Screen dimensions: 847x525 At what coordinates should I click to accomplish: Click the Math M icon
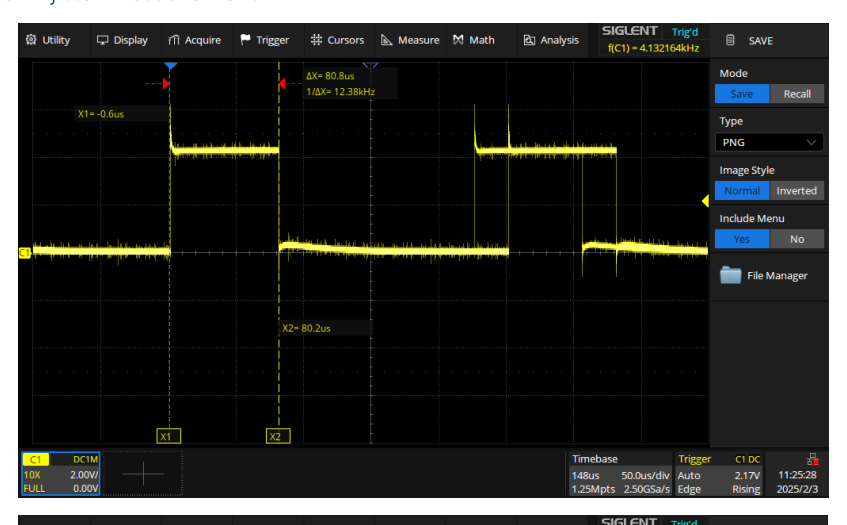(x=458, y=39)
